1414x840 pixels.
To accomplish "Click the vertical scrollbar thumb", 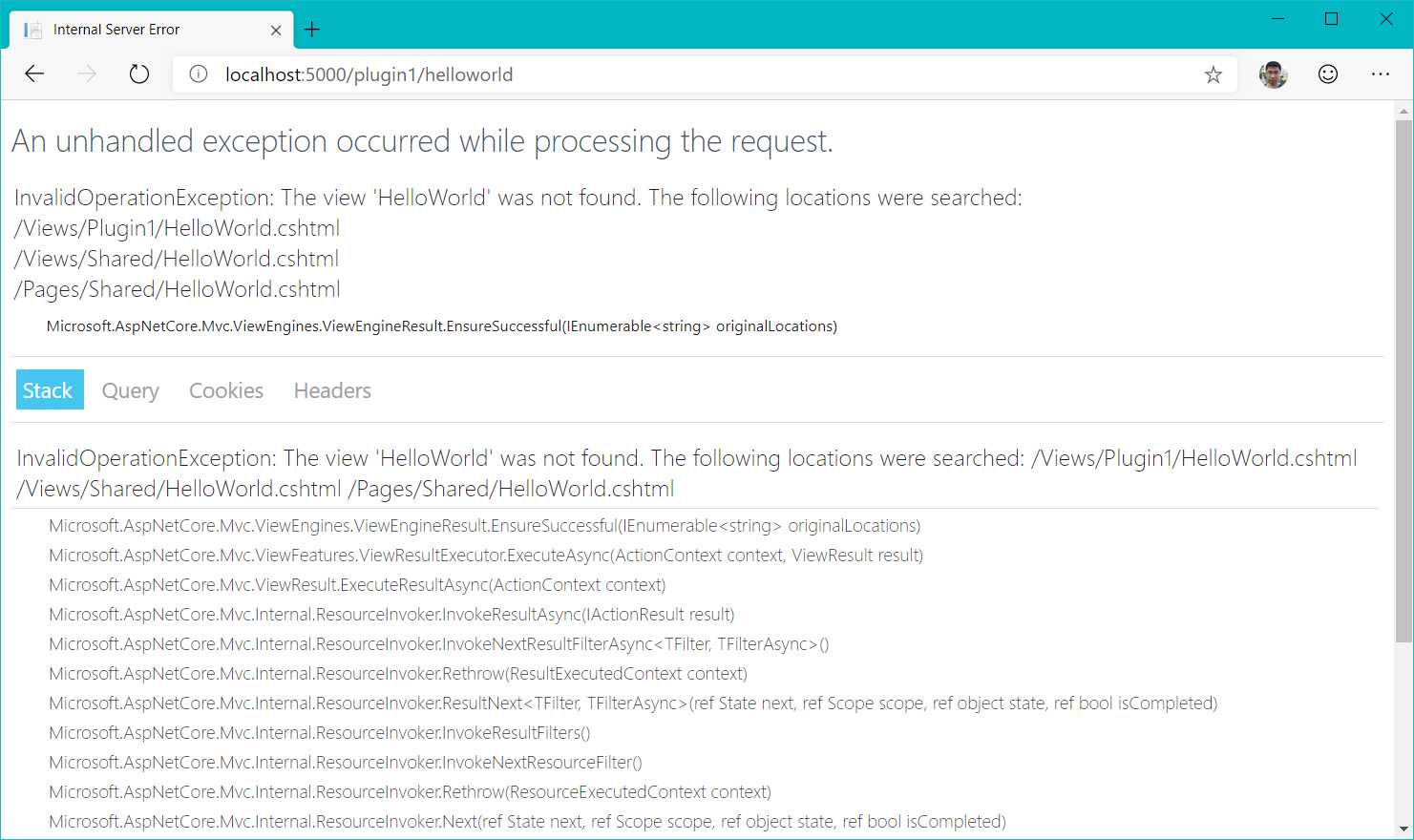I will click(x=1403, y=382).
